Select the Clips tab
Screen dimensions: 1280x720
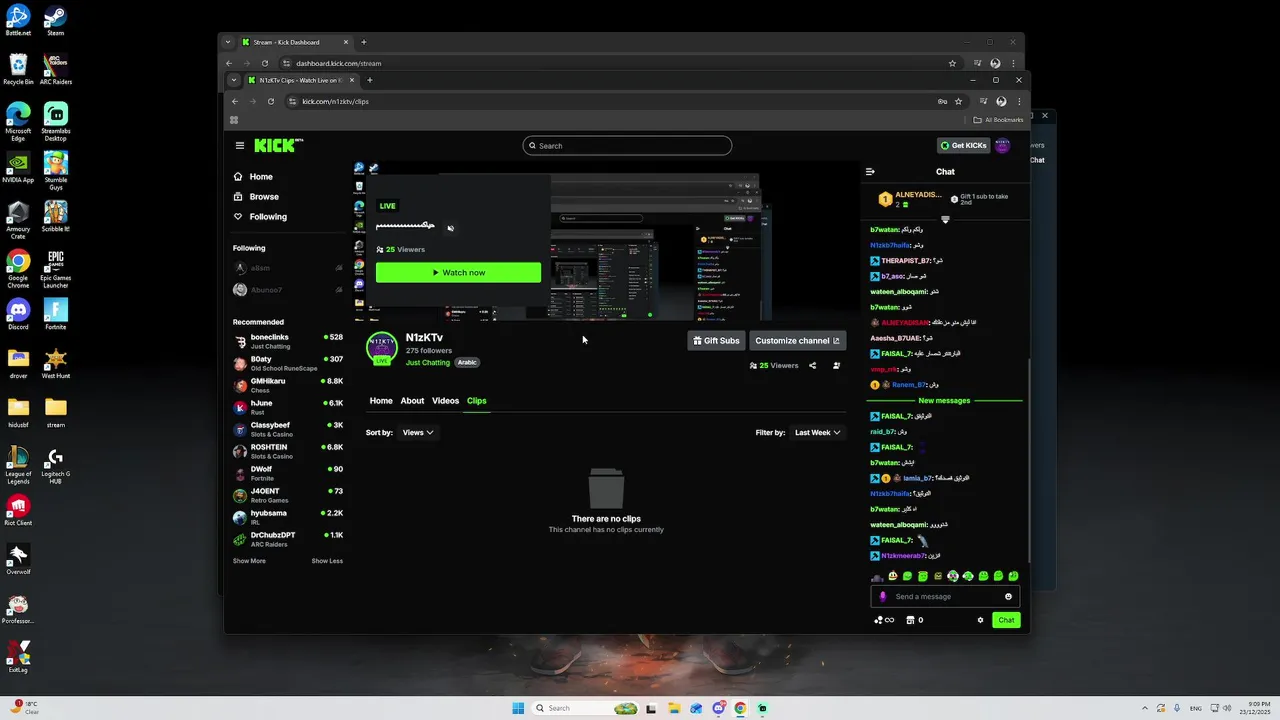point(476,401)
